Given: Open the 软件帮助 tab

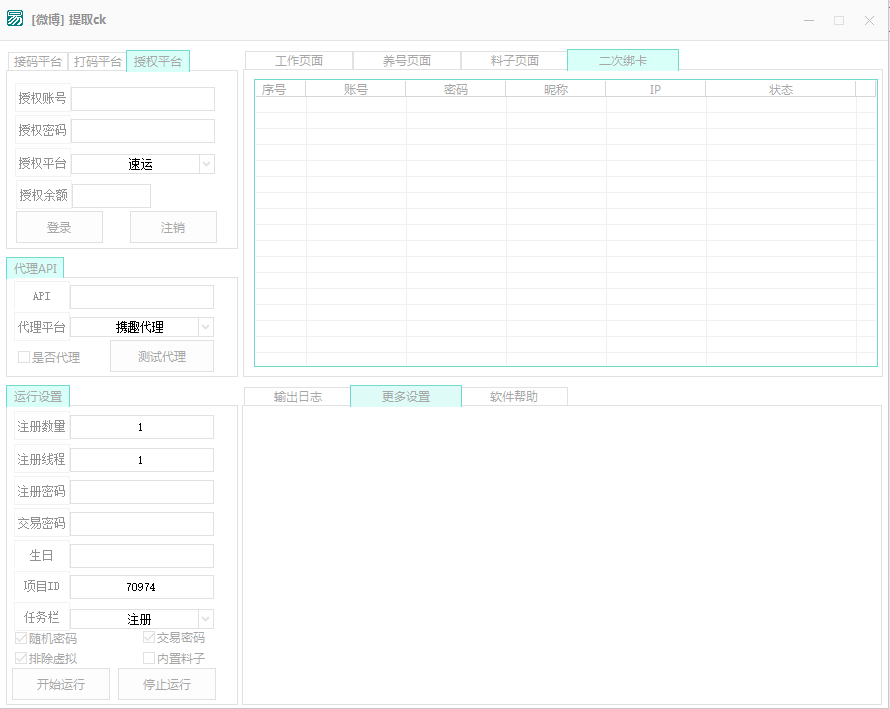Looking at the screenshot, I should [514, 397].
